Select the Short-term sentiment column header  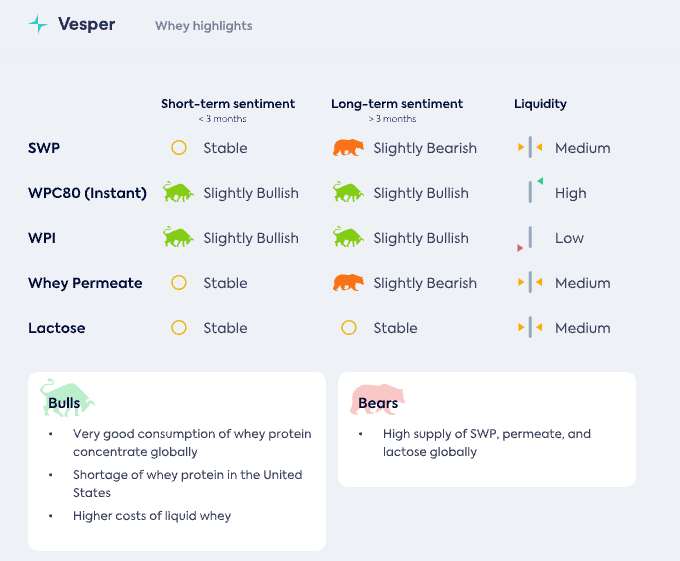(x=228, y=104)
